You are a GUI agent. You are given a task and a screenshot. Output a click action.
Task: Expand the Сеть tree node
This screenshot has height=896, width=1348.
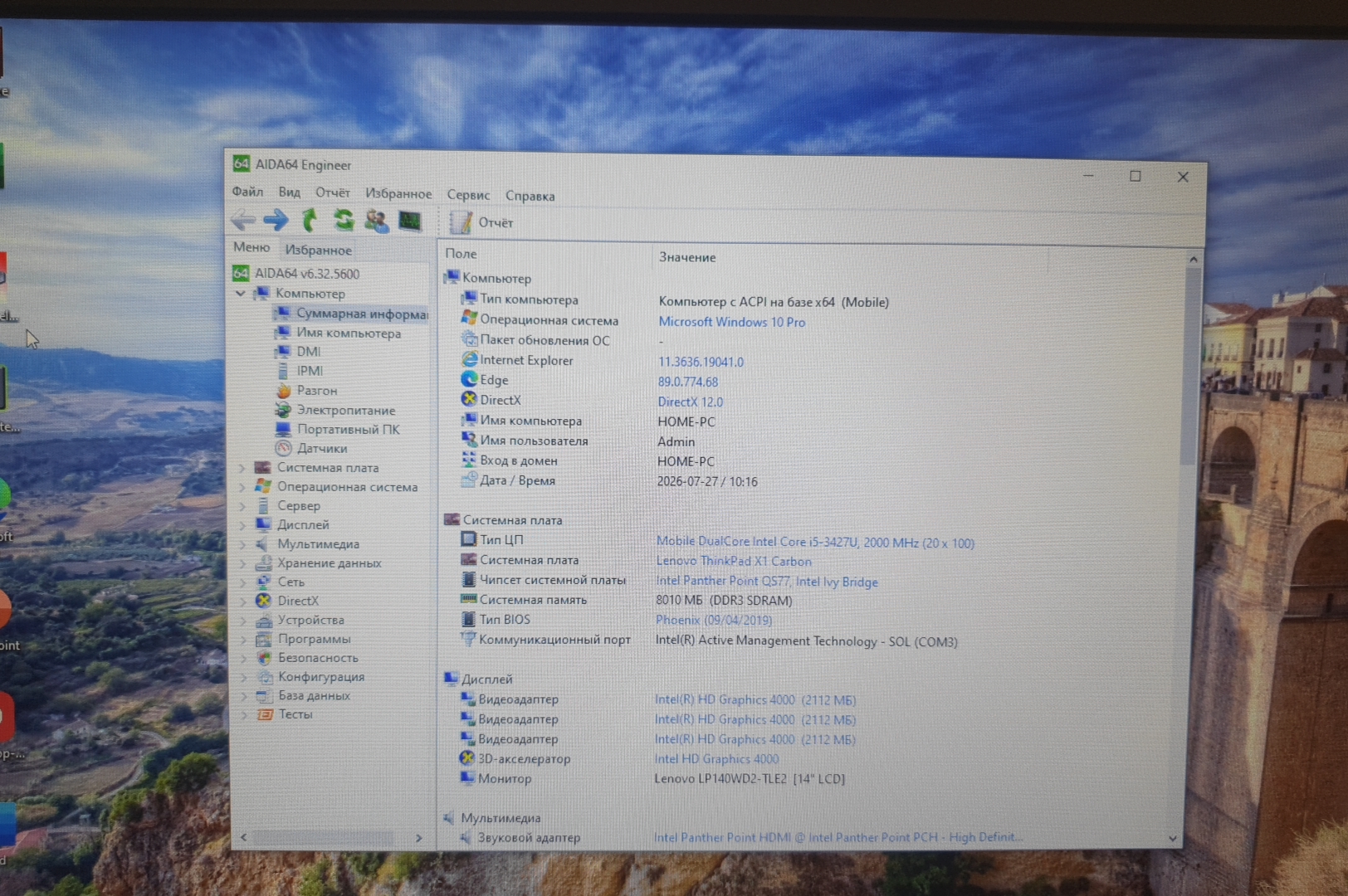[x=242, y=582]
